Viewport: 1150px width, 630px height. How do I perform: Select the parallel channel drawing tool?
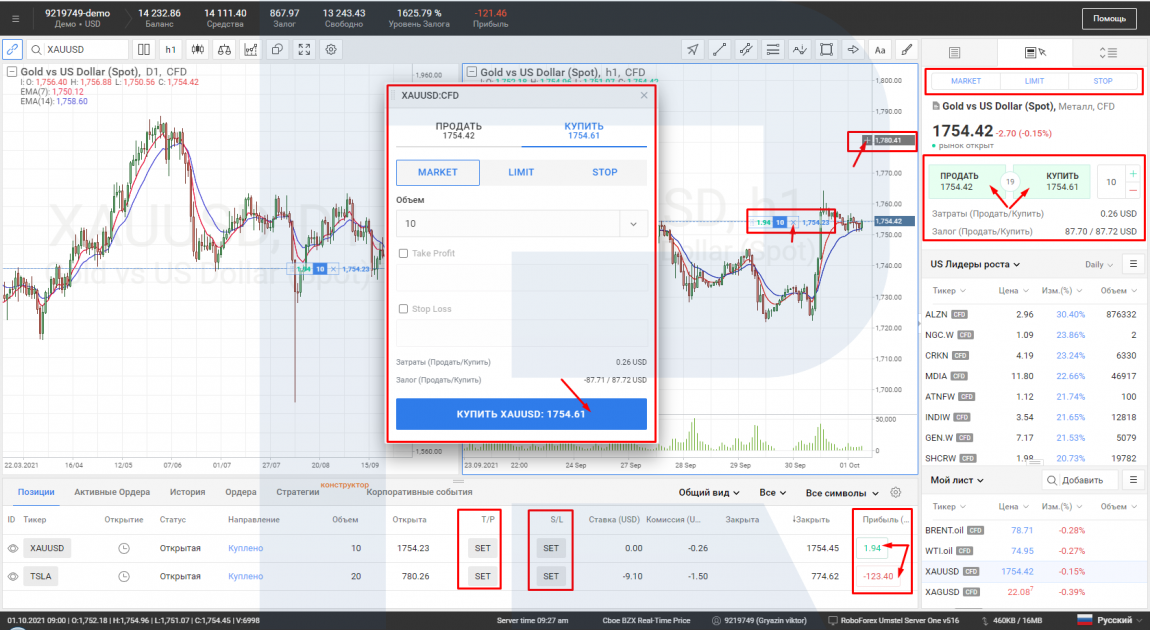point(746,49)
